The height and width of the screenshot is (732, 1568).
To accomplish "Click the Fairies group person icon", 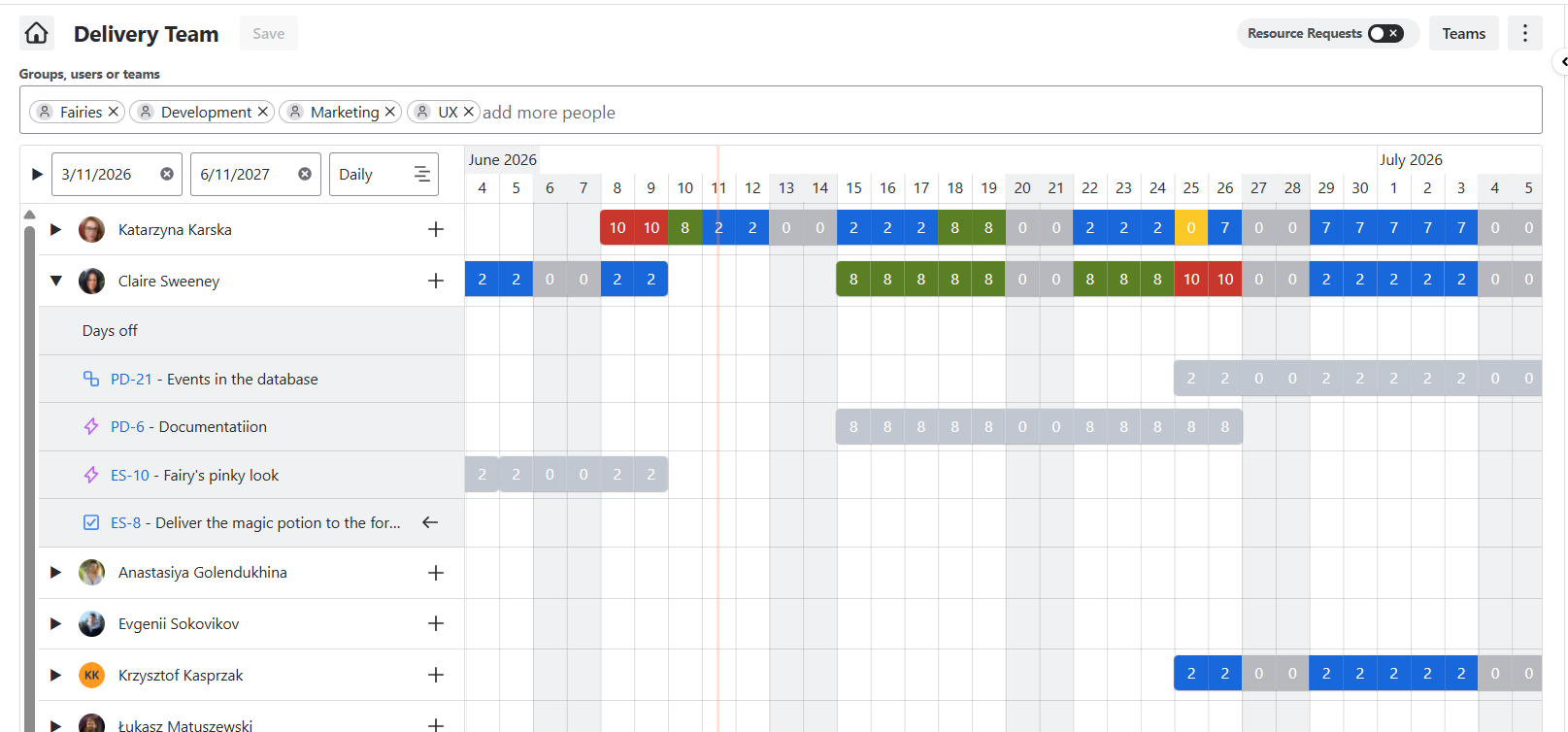I will 45,112.
